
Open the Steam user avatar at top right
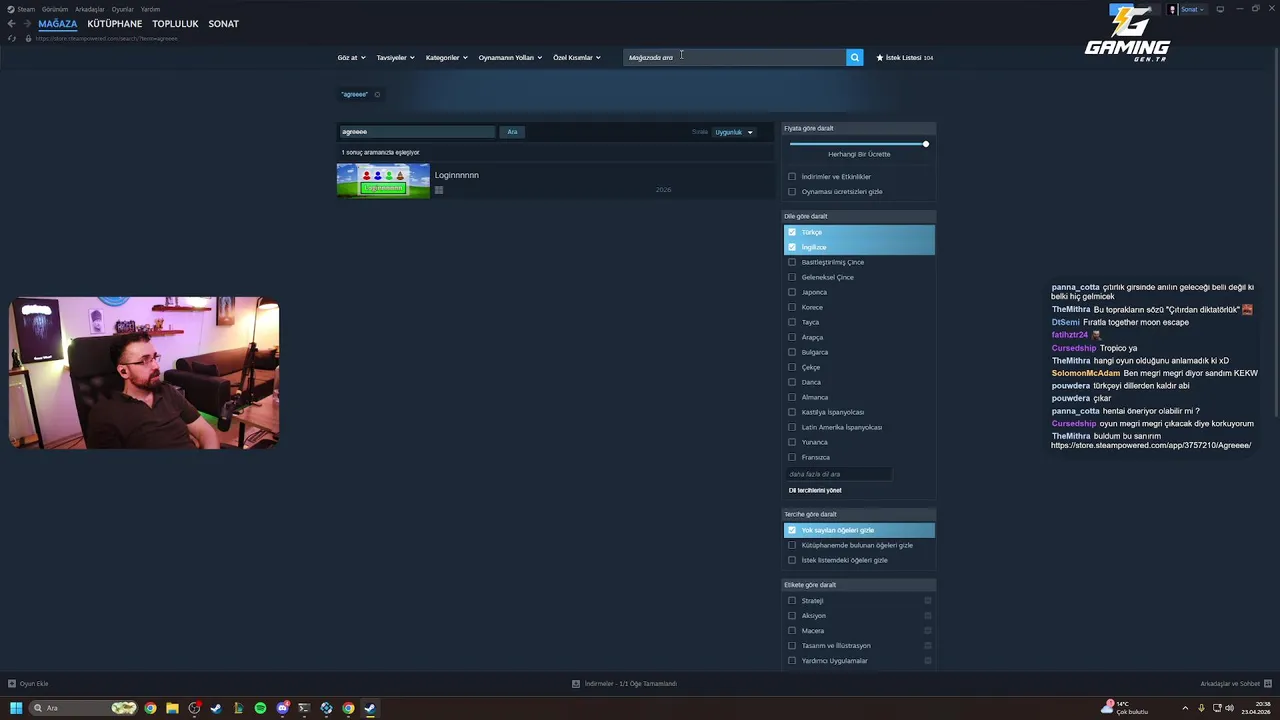[1173, 9]
